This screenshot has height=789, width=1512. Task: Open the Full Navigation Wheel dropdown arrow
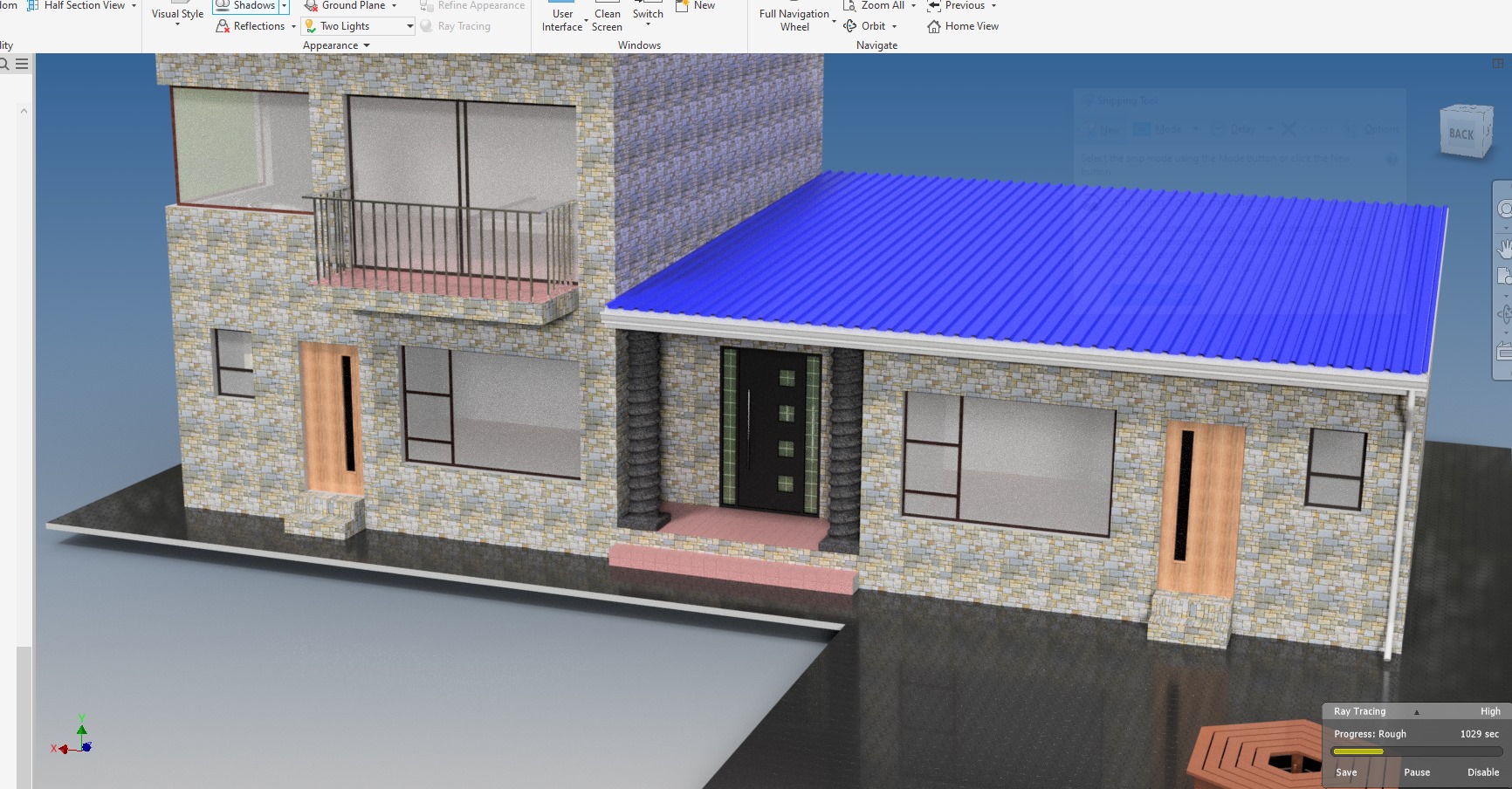pos(834,21)
